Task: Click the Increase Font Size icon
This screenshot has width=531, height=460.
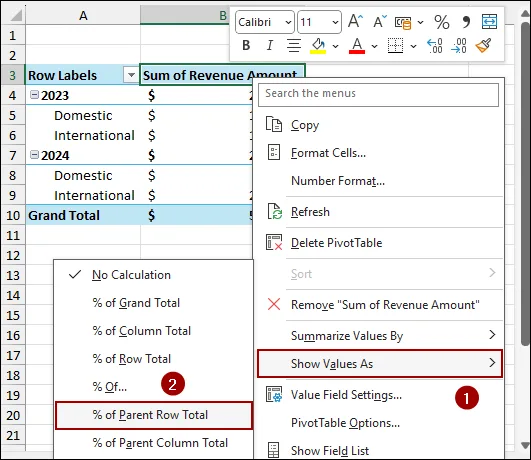Action: (x=355, y=21)
